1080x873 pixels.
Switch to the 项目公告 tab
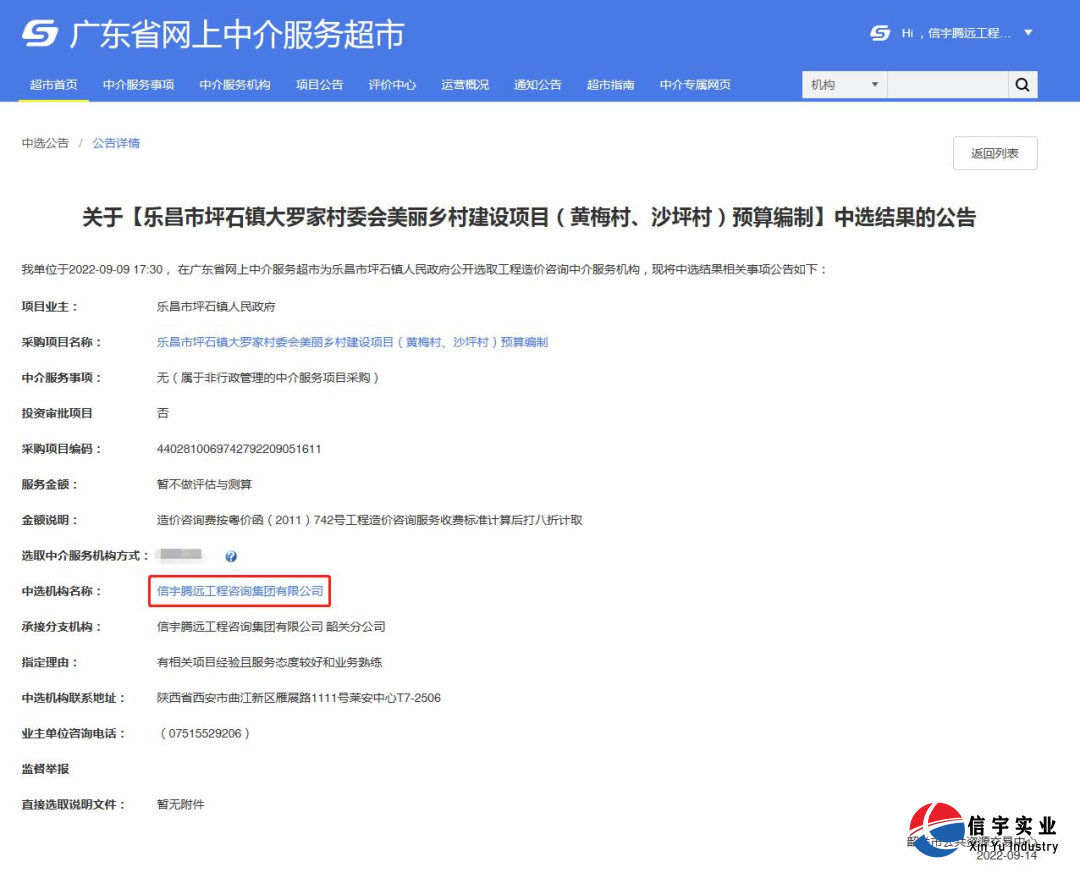318,85
